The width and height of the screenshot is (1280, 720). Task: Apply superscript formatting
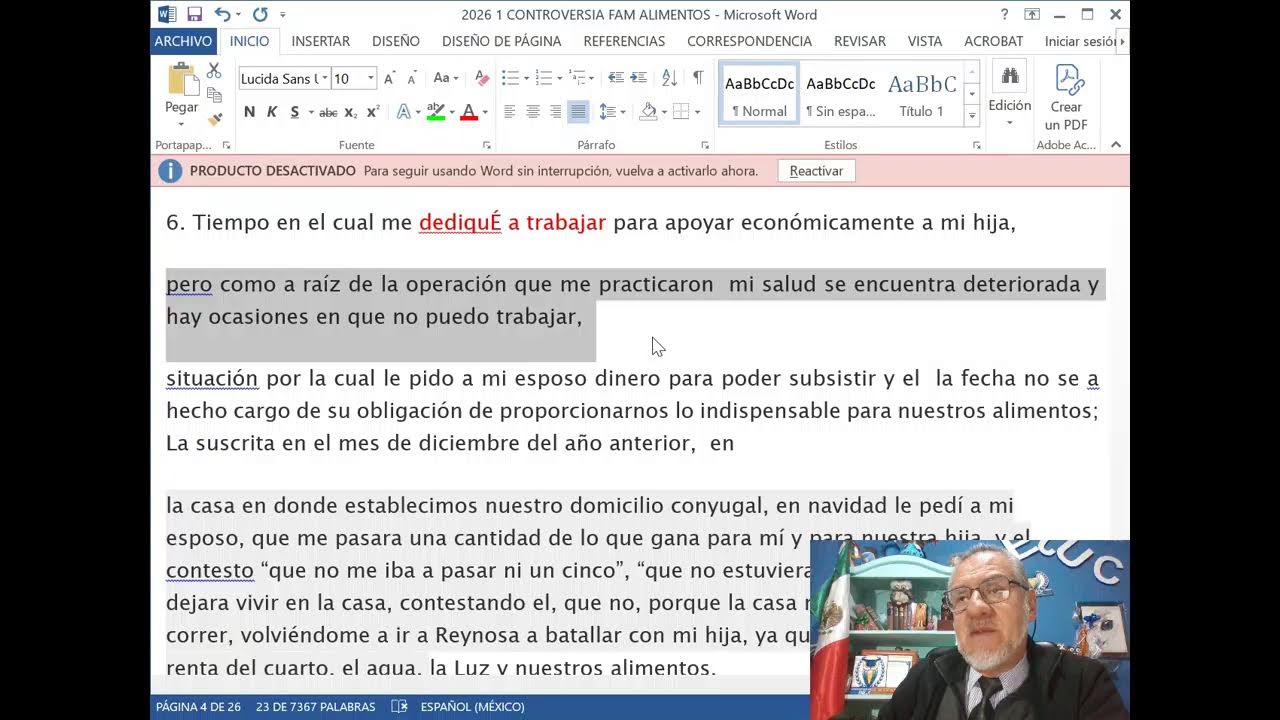coord(373,112)
